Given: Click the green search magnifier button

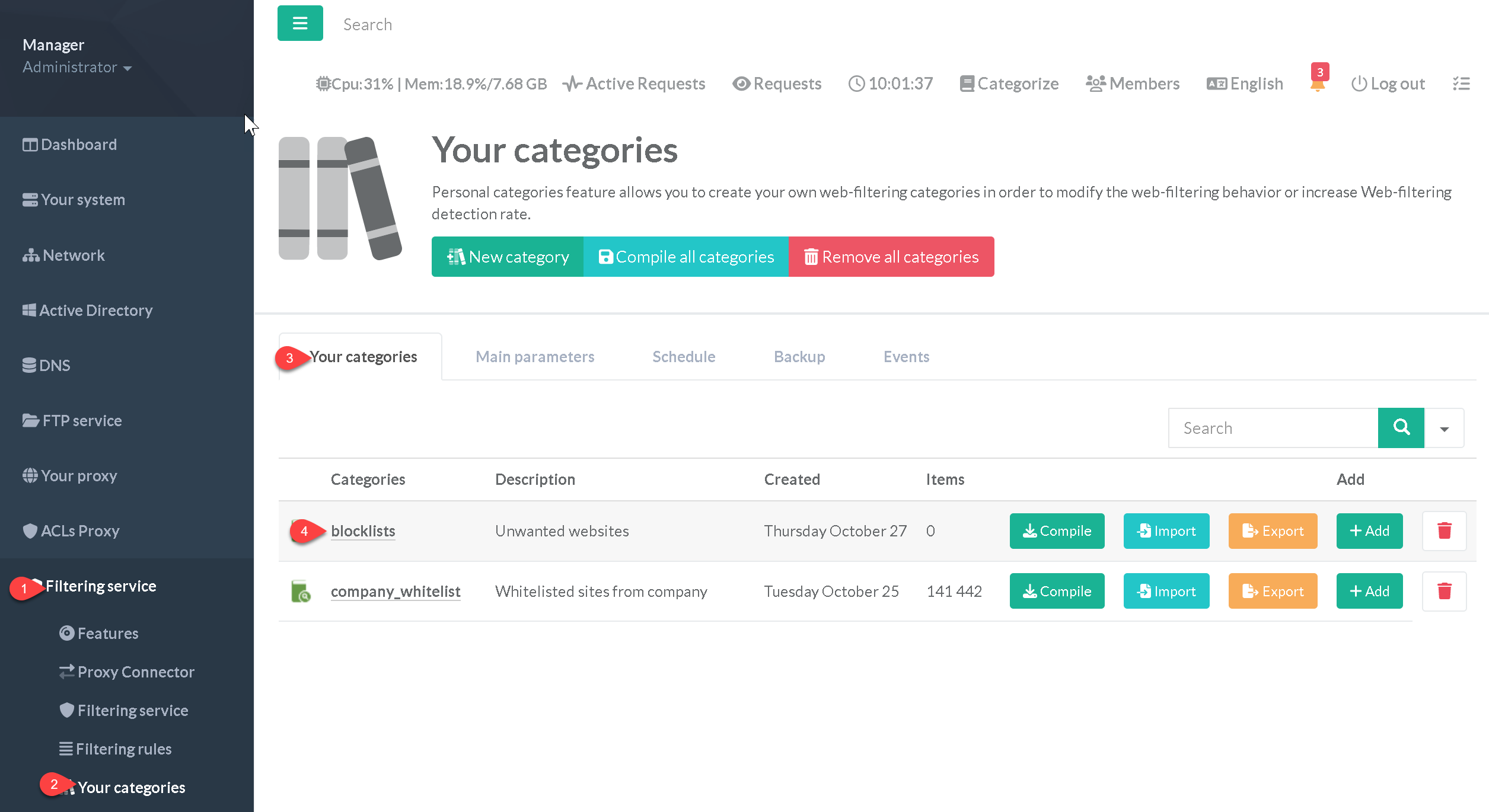Looking at the screenshot, I should pyautogui.click(x=1401, y=427).
